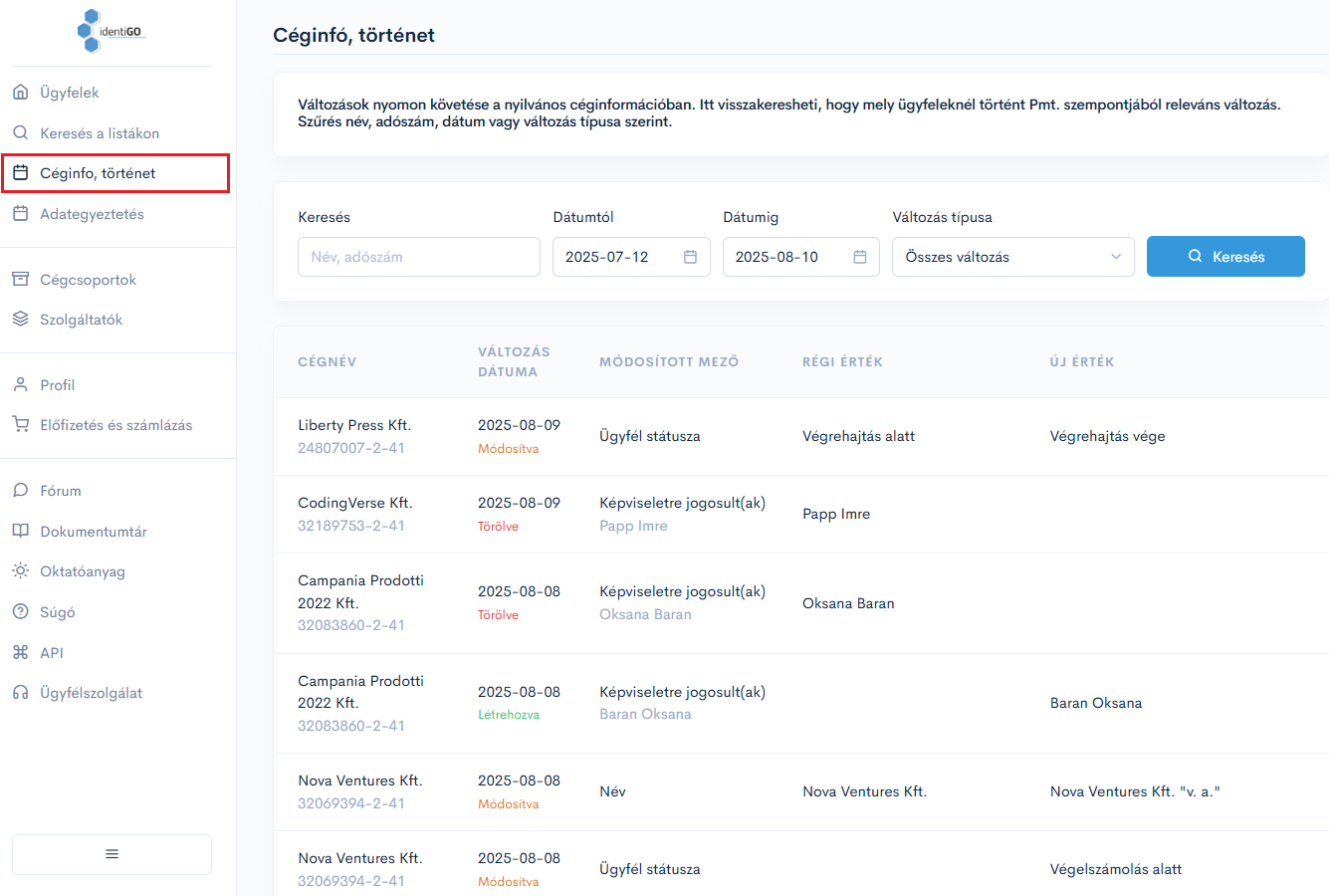Click the Céginfó, történet page heading
Image resolution: width=1329 pixels, height=896 pixels.
click(353, 35)
